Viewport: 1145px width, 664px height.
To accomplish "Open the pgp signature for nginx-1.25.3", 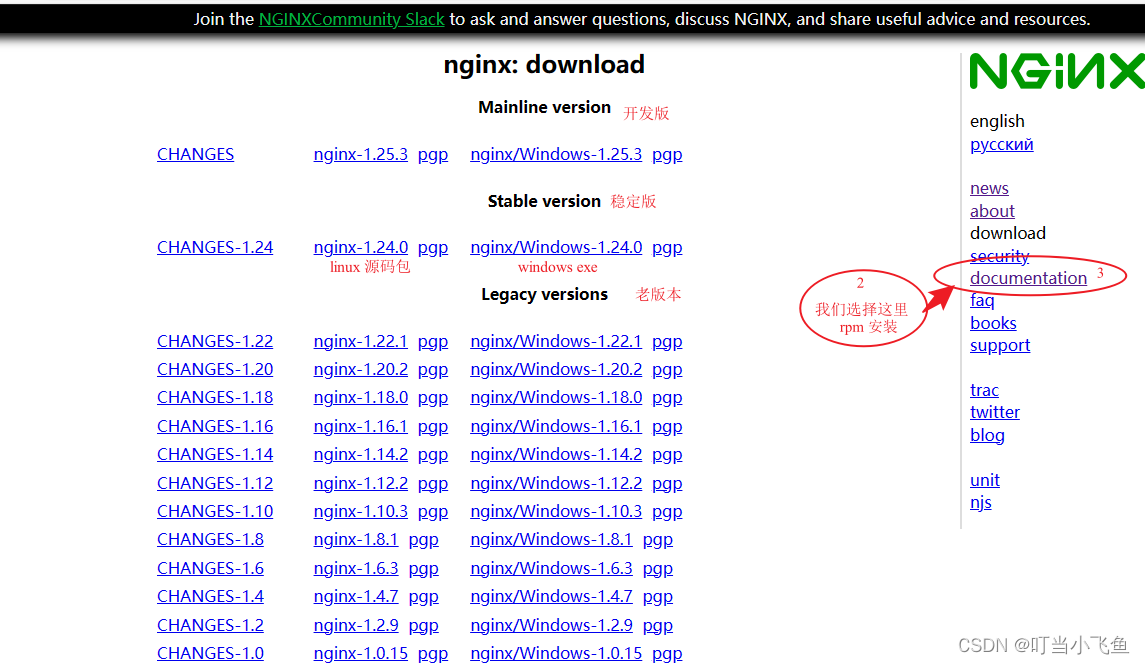I will pyautogui.click(x=433, y=154).
